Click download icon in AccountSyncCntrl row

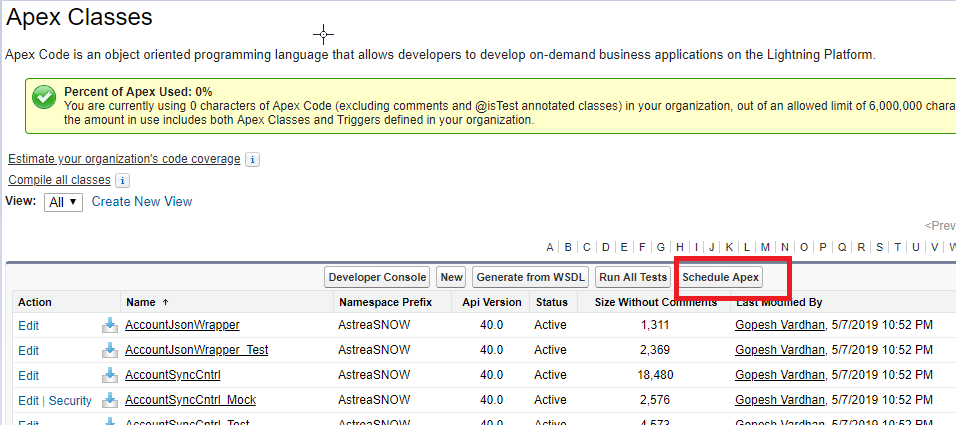point(110,375)
